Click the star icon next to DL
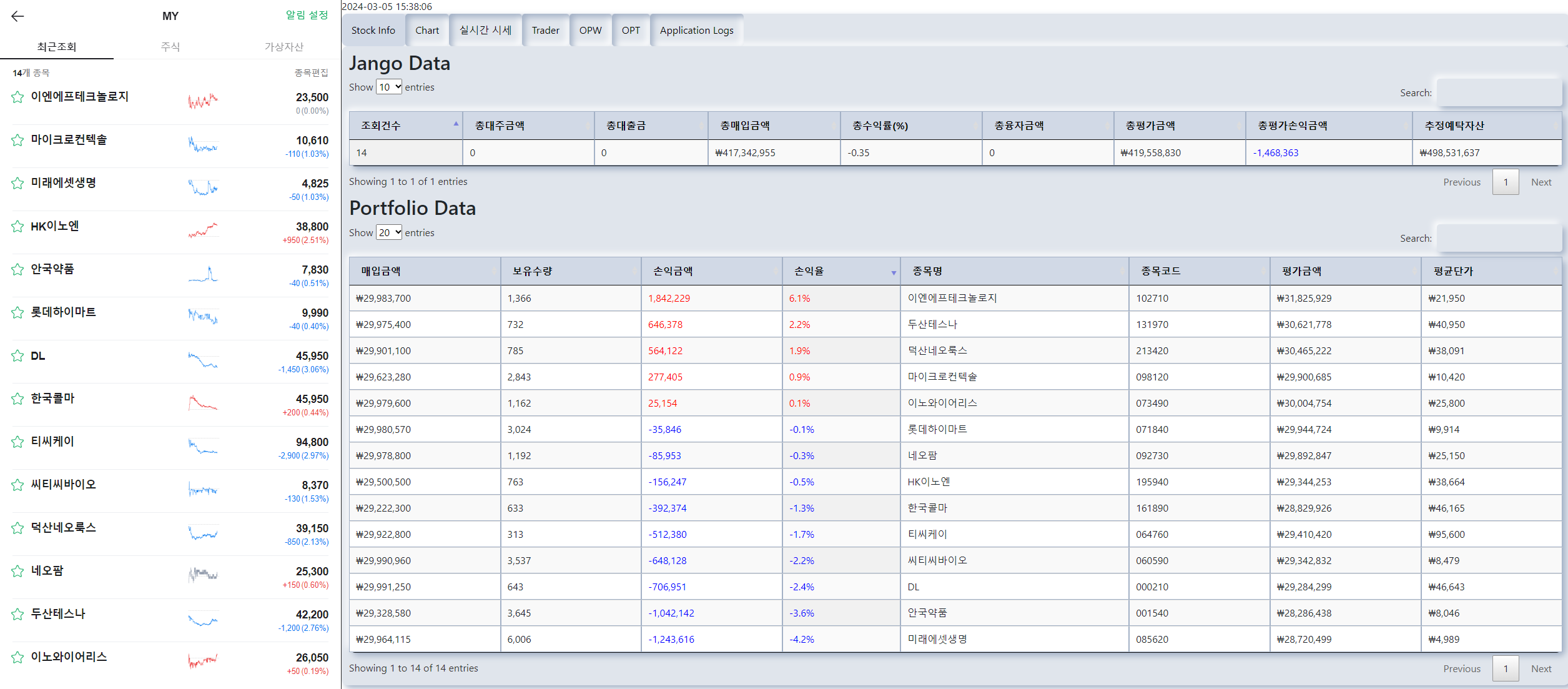This screenshot has height=689, width=1568. pyautogui.click(x=17, y=355)
